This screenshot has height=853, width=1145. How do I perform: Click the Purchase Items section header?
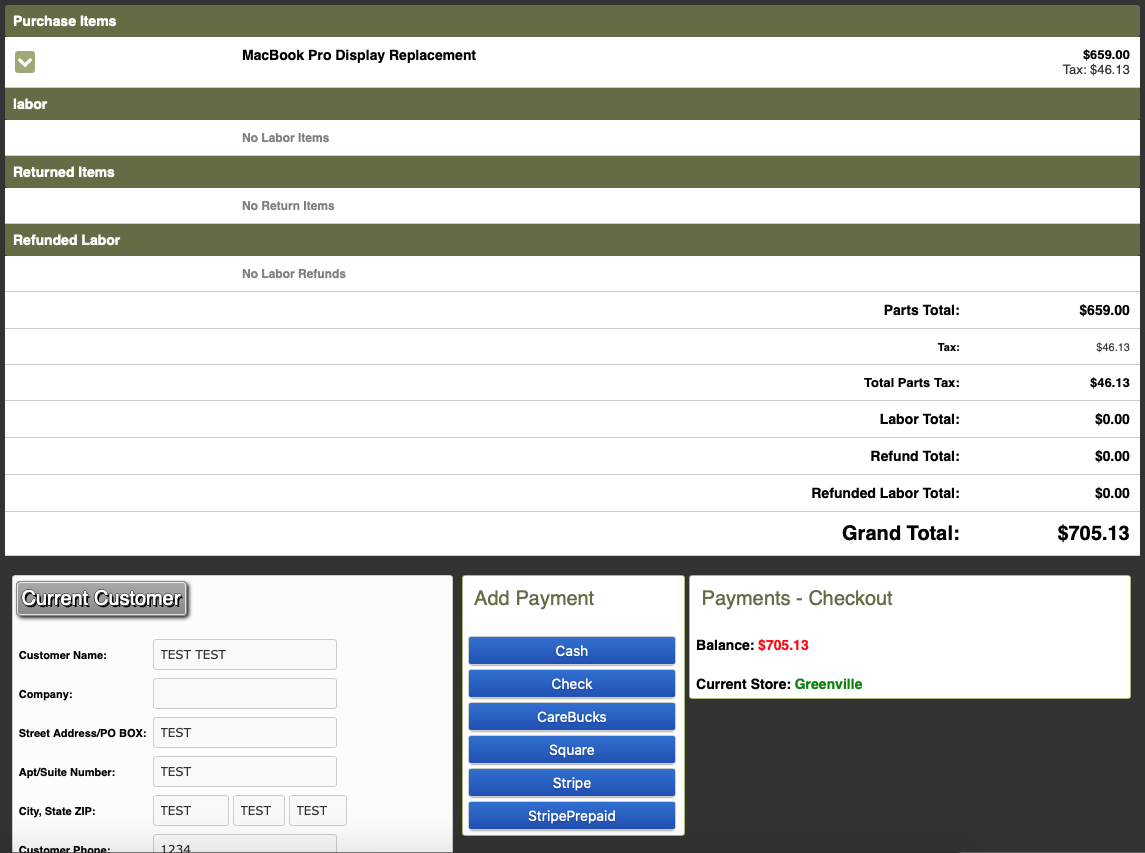click(65, 21)
